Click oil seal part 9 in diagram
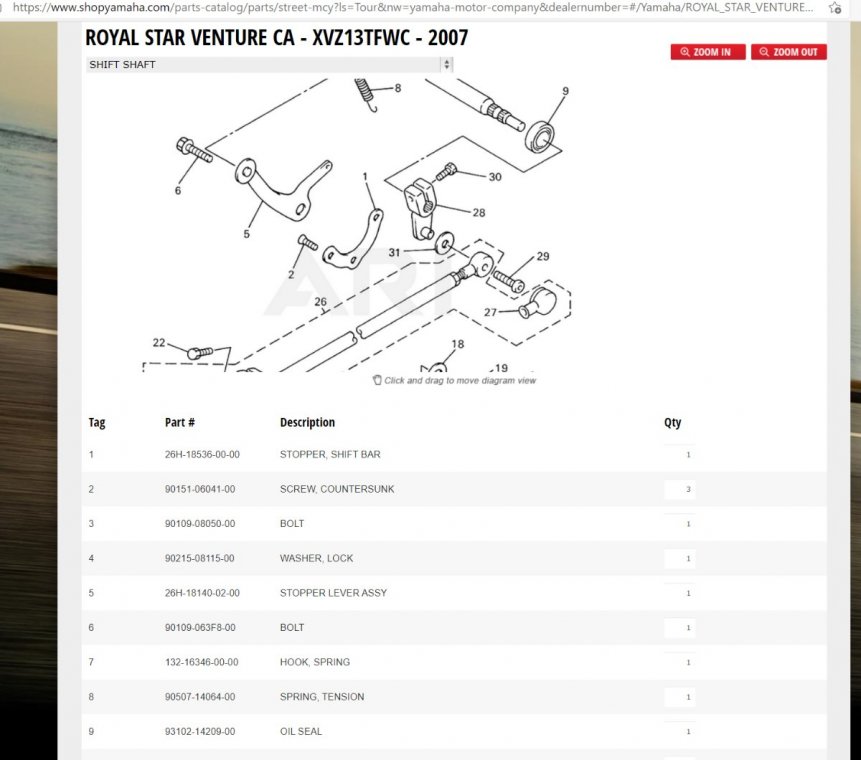 543,134
